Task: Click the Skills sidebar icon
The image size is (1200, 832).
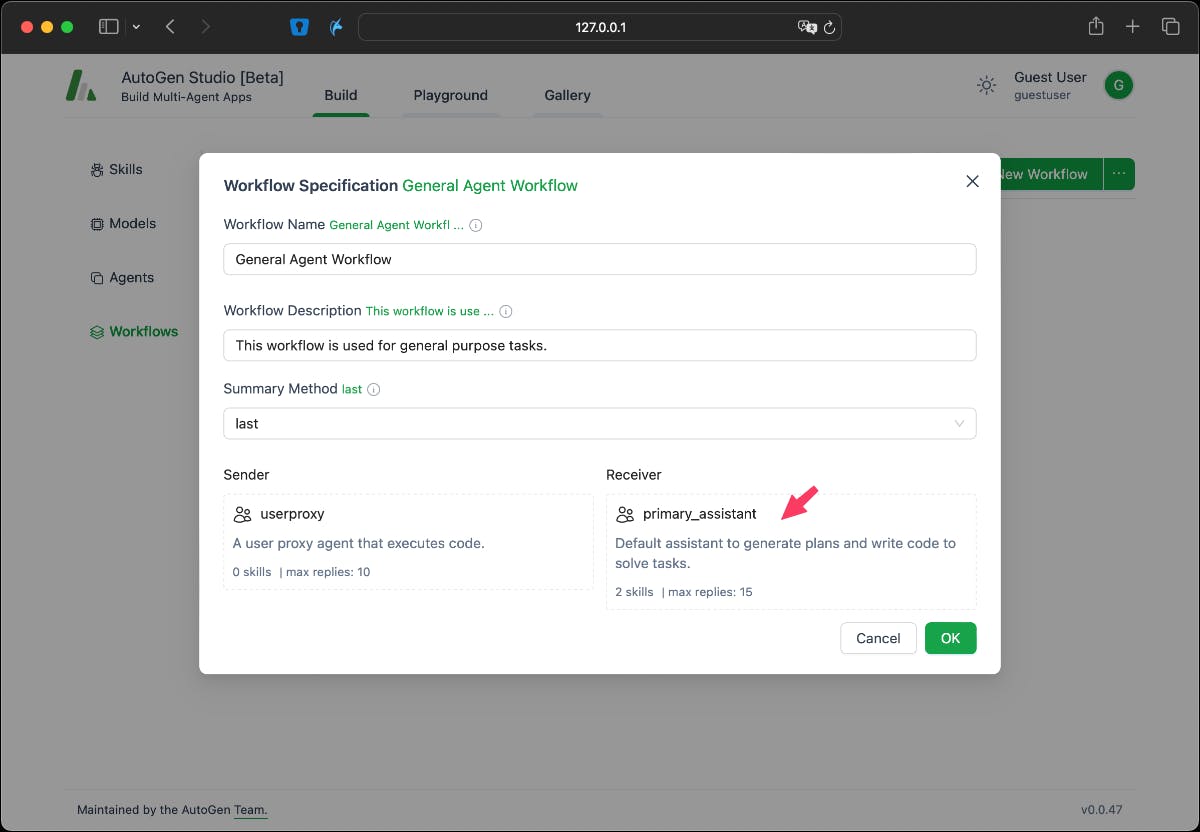Action: coord(97,170)
